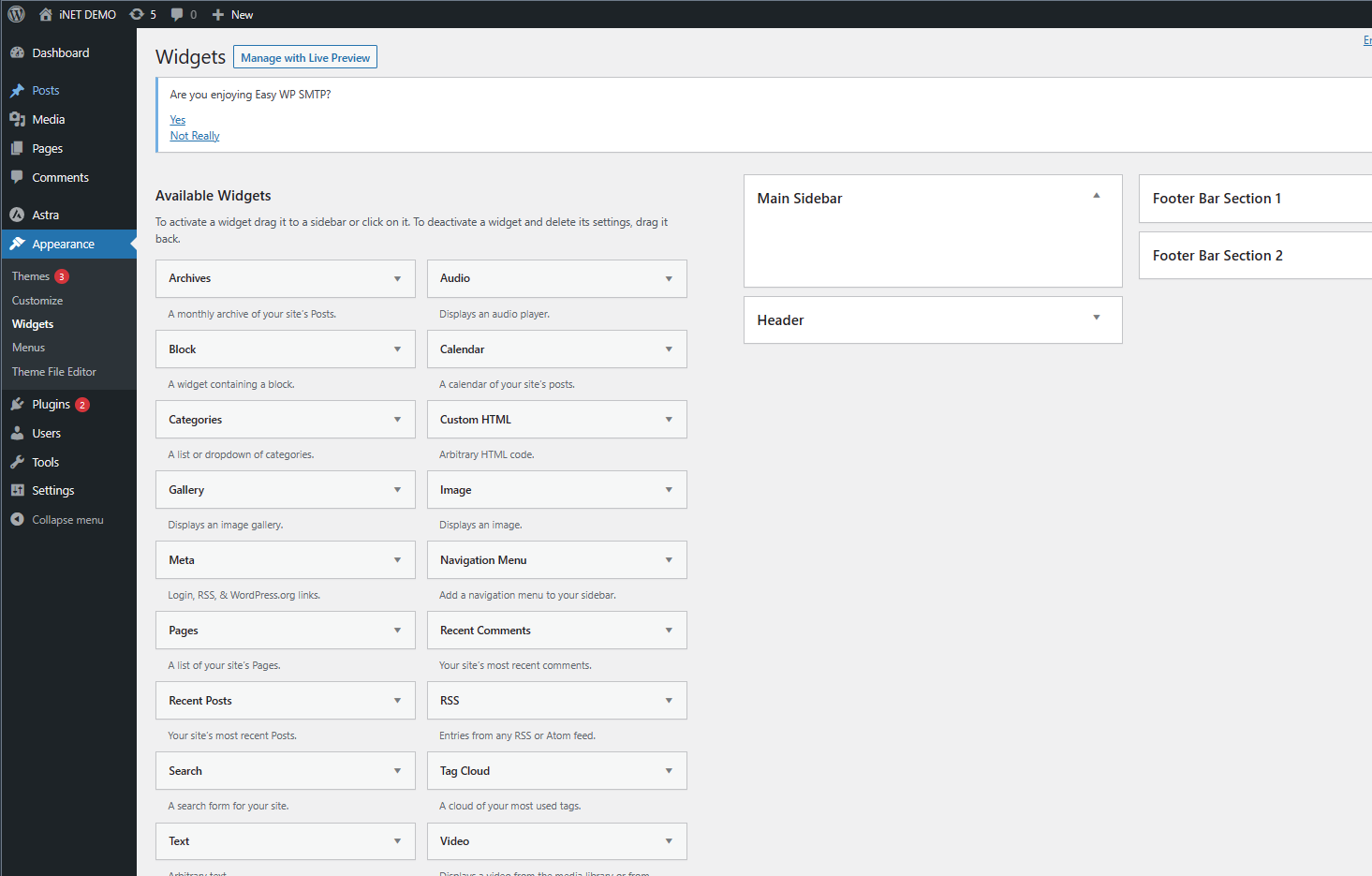Expand the Calendar widget arrow
Viewport: 1372px width, 876px height.
(x=669, y=349)
